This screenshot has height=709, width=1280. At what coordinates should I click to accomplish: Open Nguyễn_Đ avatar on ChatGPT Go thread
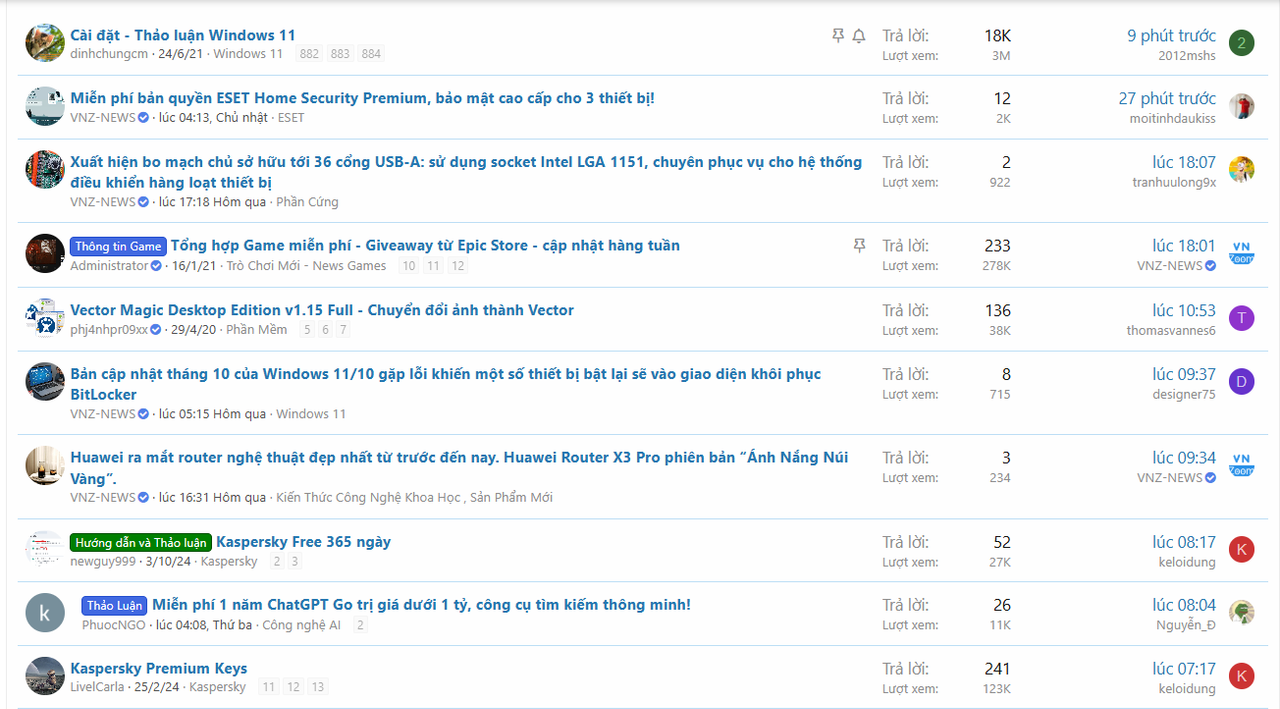click(x=1241, y=612)
